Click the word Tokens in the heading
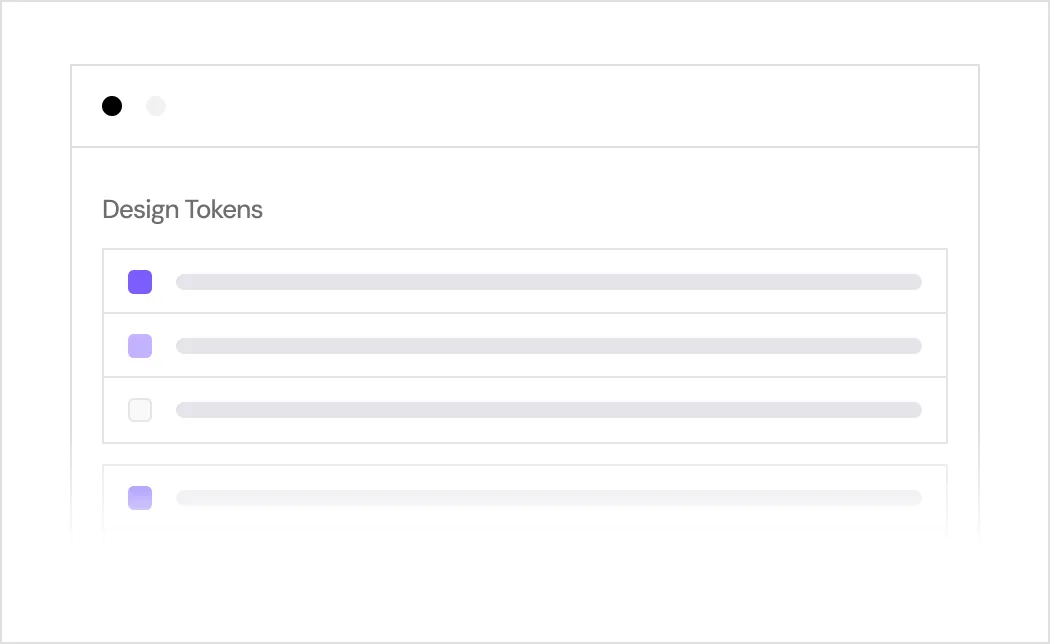1050x644 pixels. pyautogui.click(x=224, y=210)
